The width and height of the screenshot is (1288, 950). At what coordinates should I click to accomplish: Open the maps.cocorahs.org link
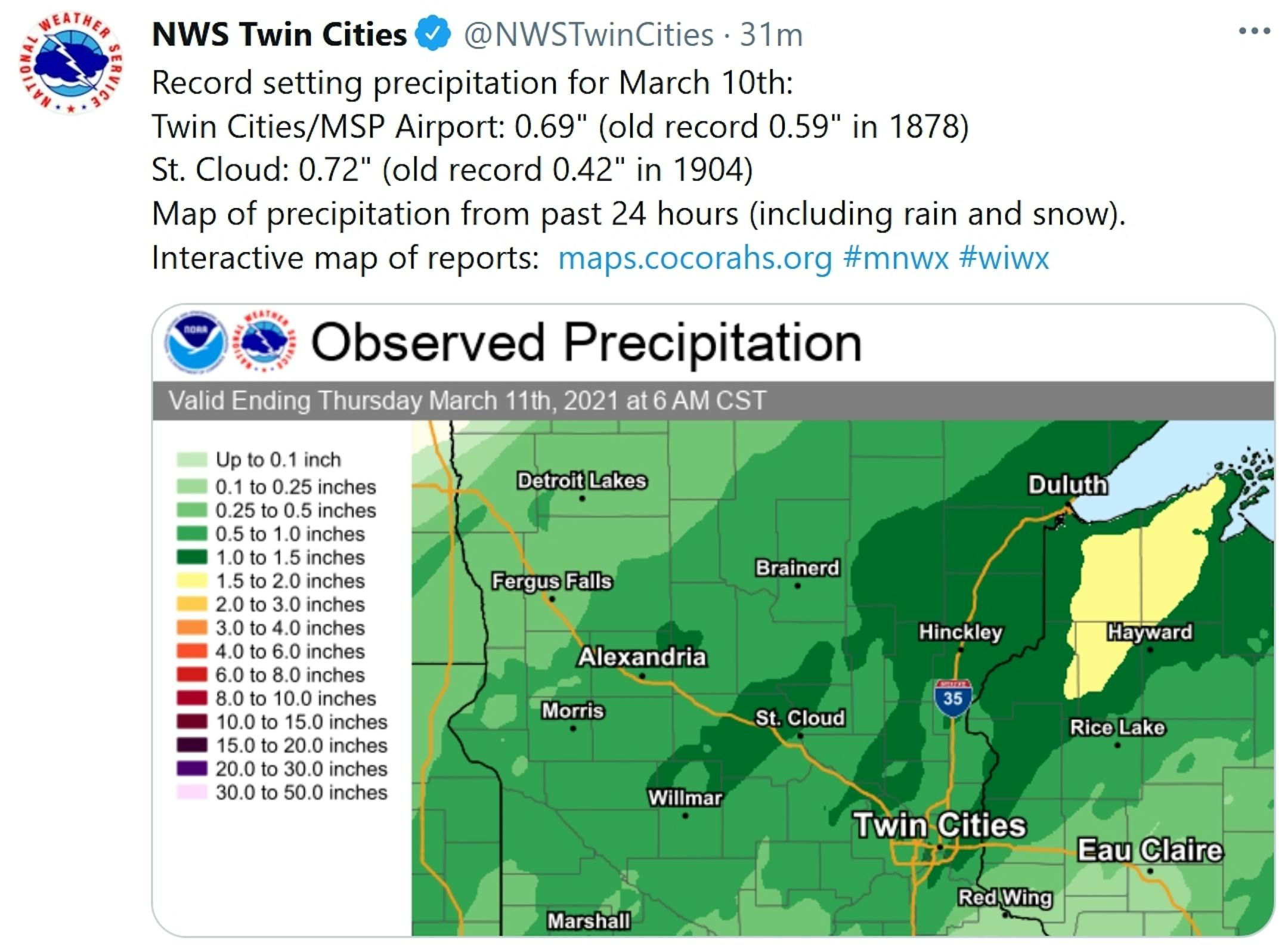pyautogui.click(x=695, y=258)
